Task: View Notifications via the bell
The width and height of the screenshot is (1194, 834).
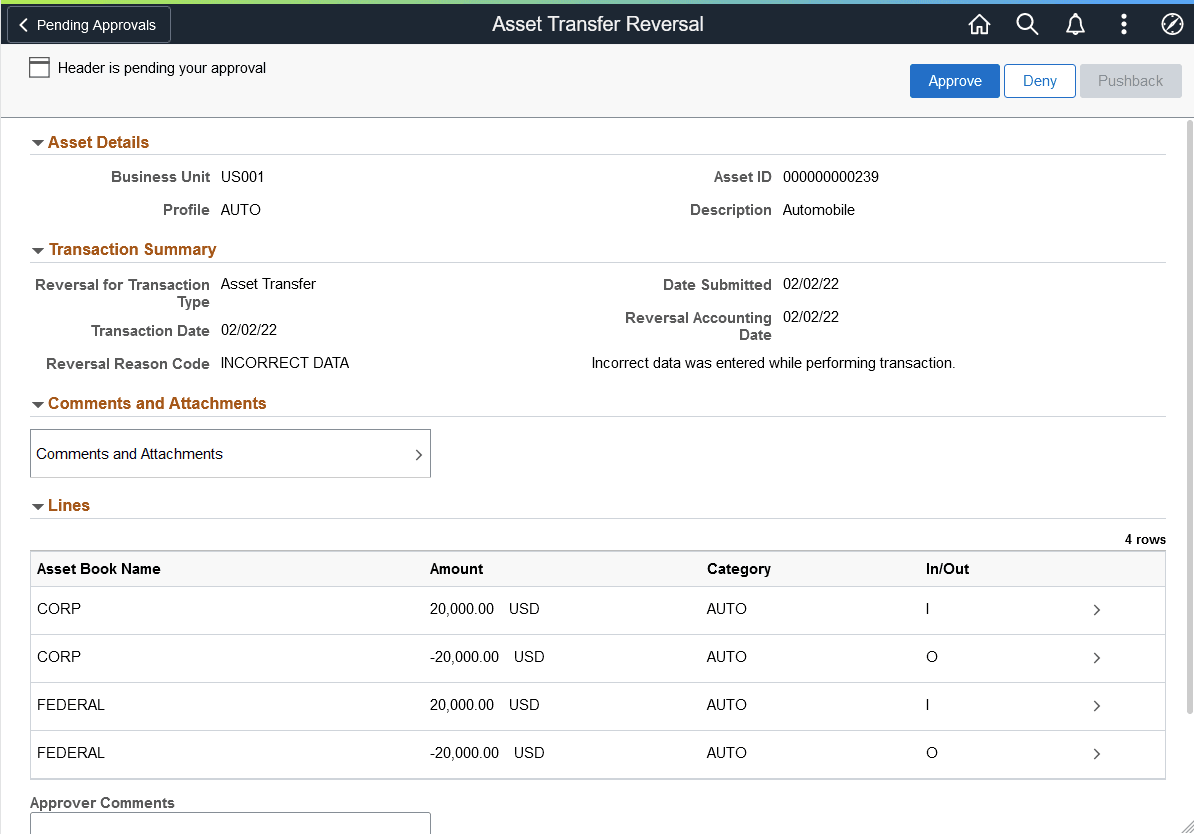Action: (x=1075, y=23)
